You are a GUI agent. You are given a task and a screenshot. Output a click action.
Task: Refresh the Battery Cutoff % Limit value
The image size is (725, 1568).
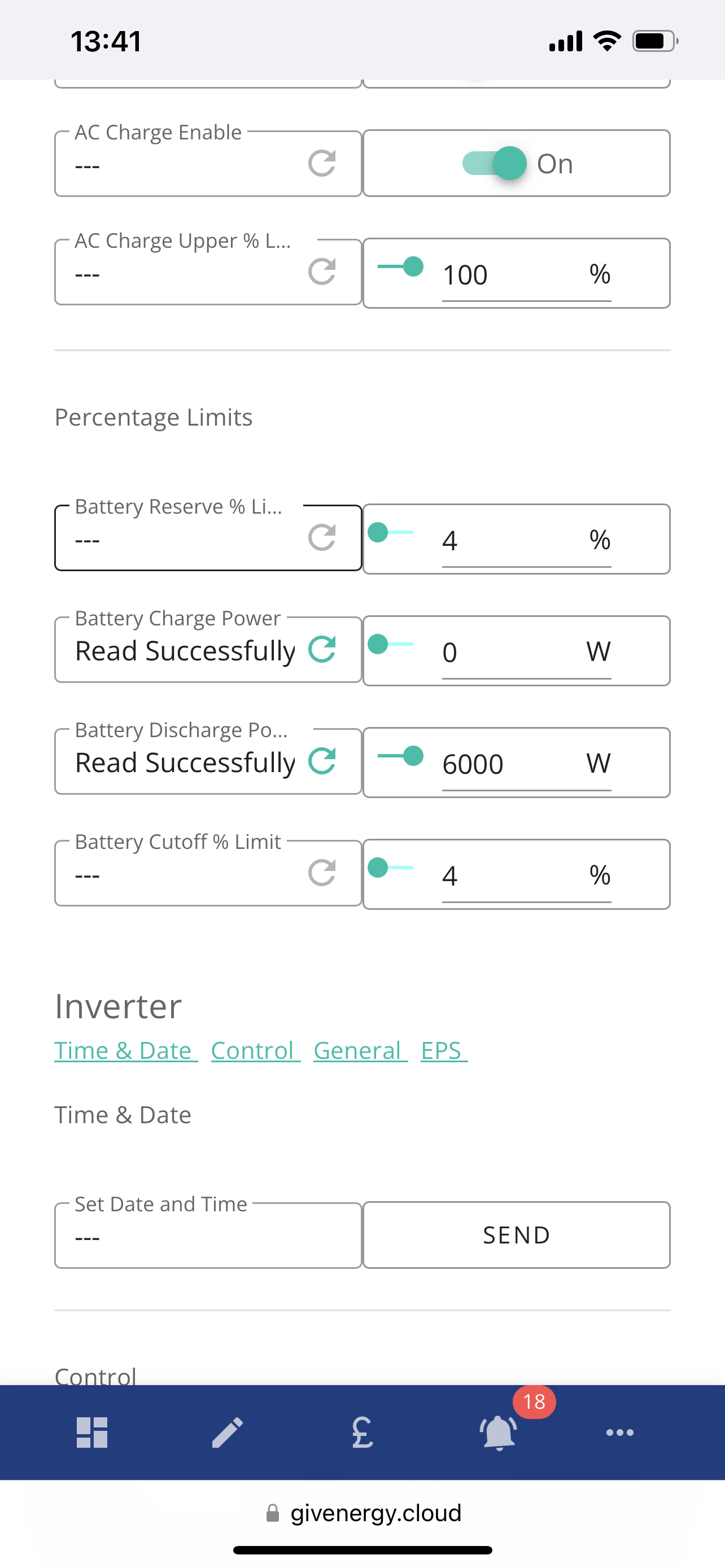click(322, 873)
